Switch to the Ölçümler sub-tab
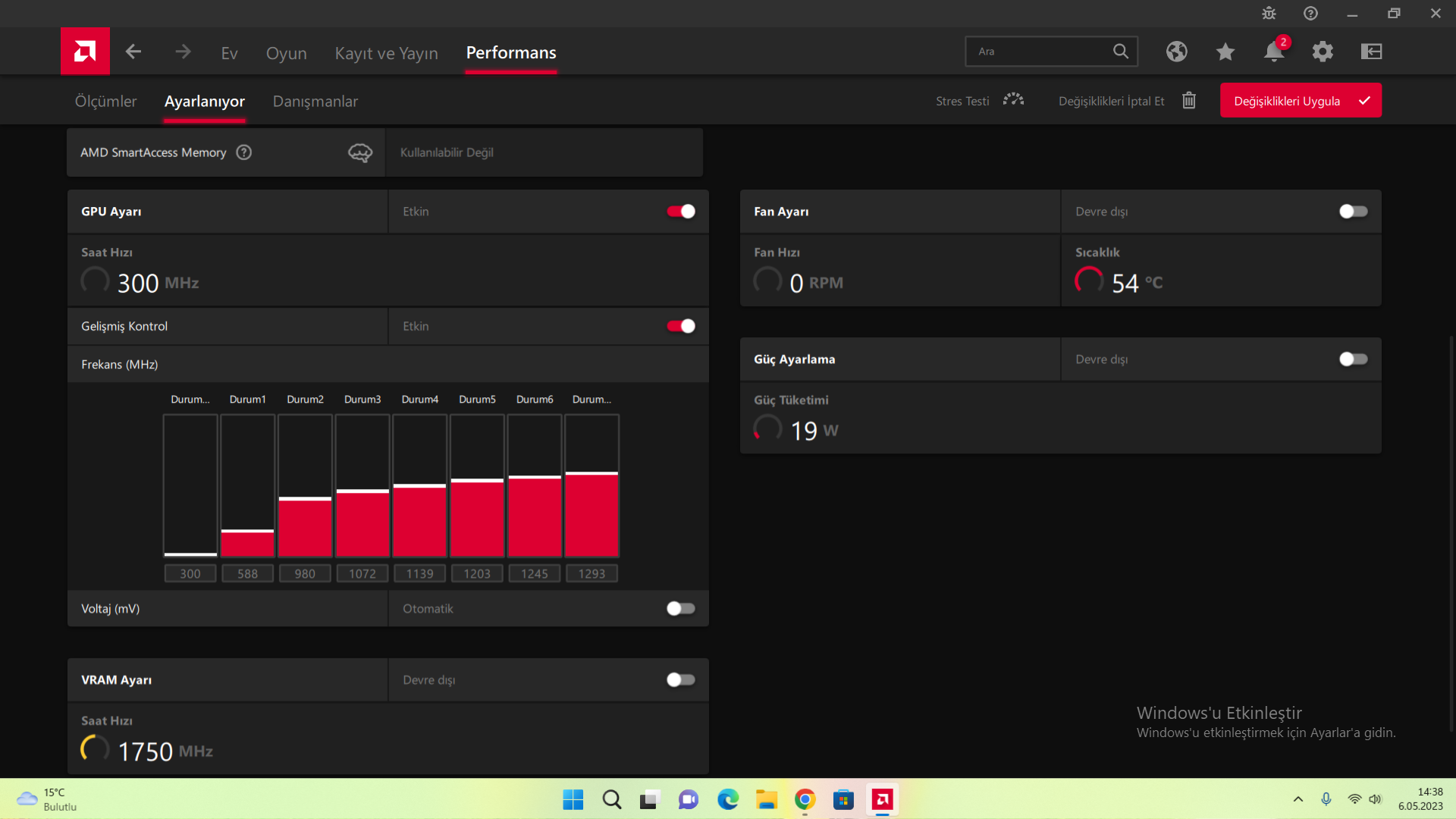1456x819 pixels. 105,101
